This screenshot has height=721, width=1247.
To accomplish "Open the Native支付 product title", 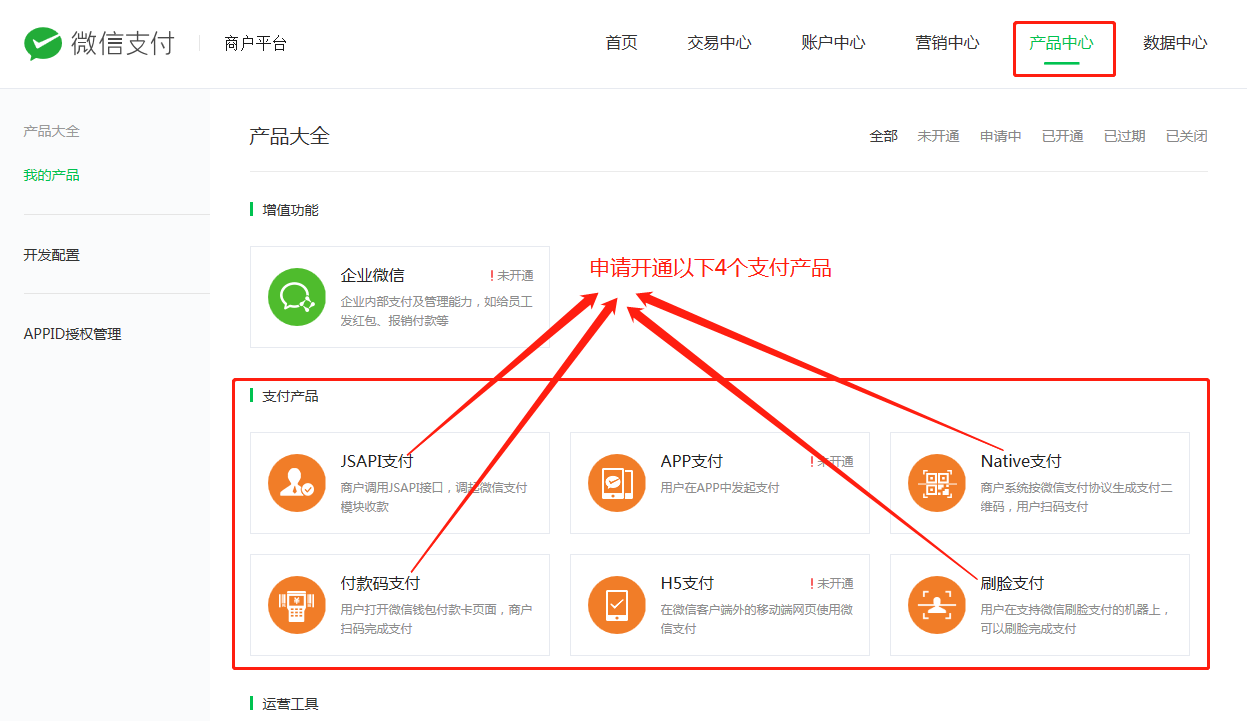I will point(1020,461).
